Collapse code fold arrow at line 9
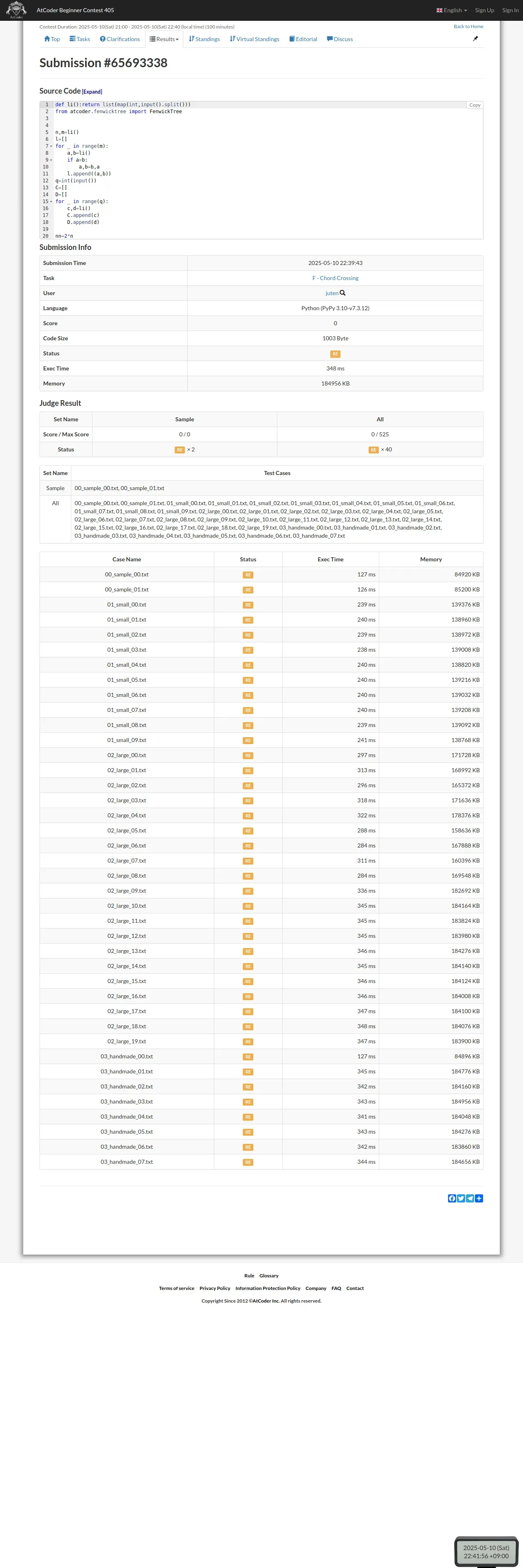The image size is (523, 1568). point(51,160)
